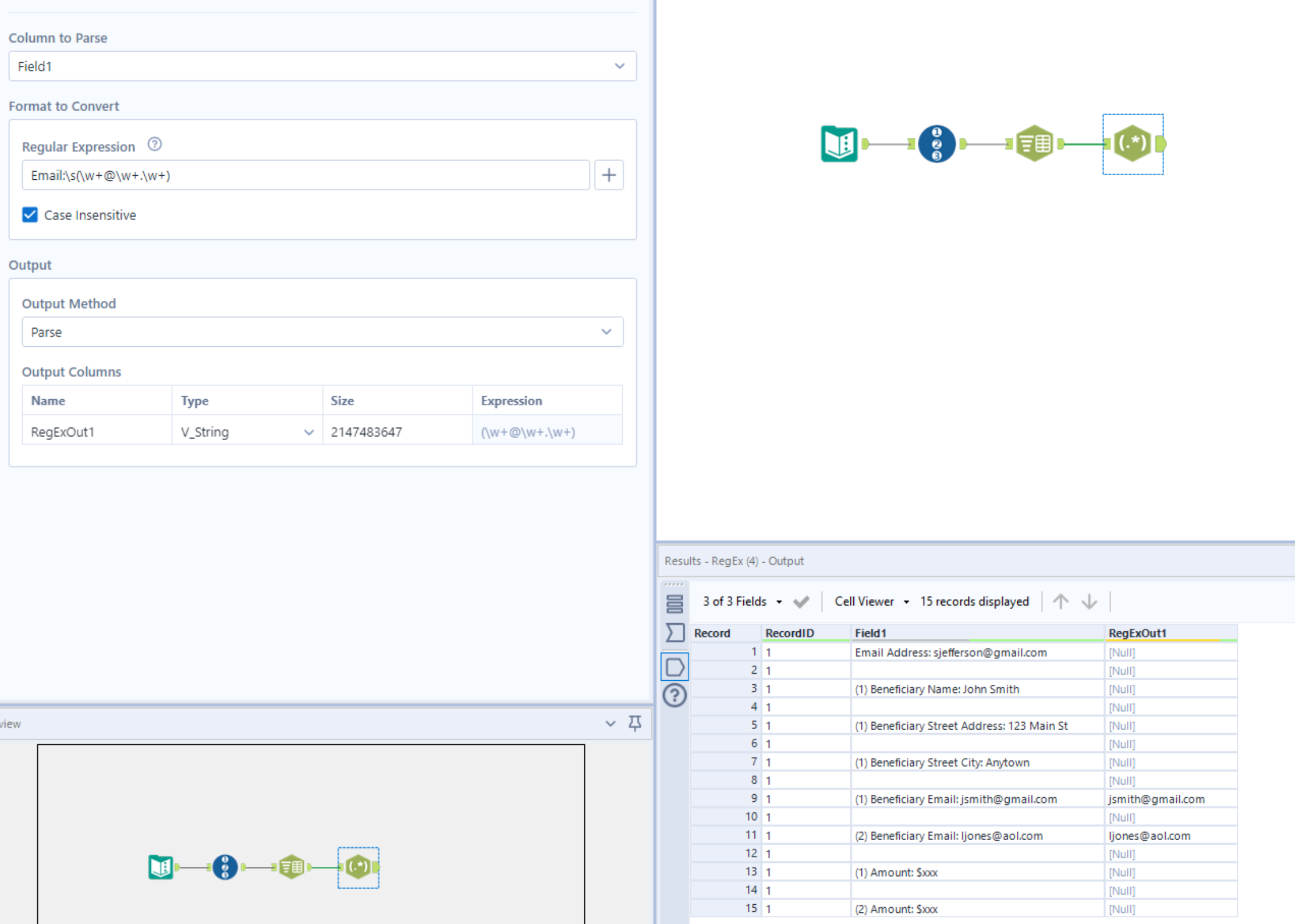Click the Regular Expression input field

point(304,176)
